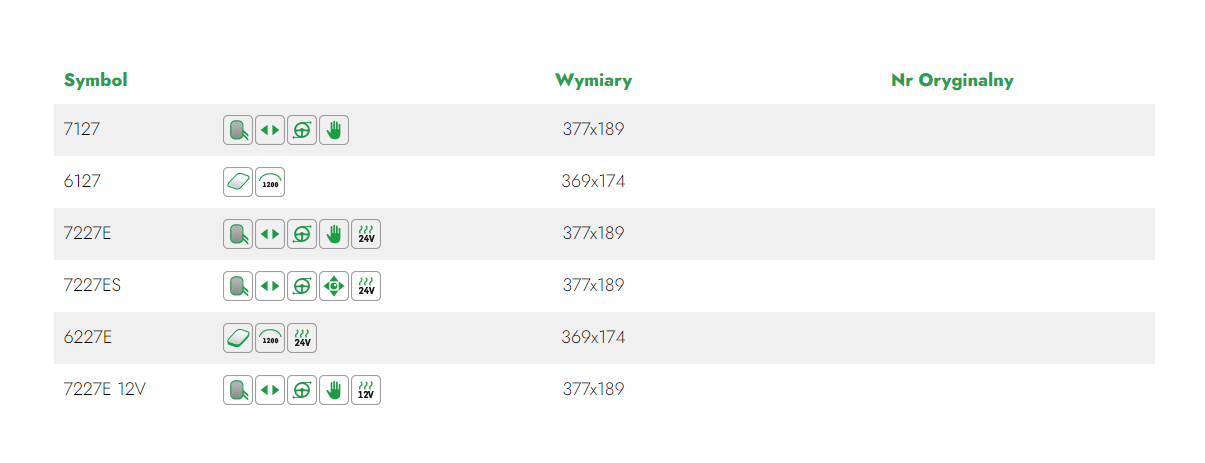Viewport: 1205px width, 463px height.
Task: Click the hand icon in row 7227E 12V
Action: point(334,390)
